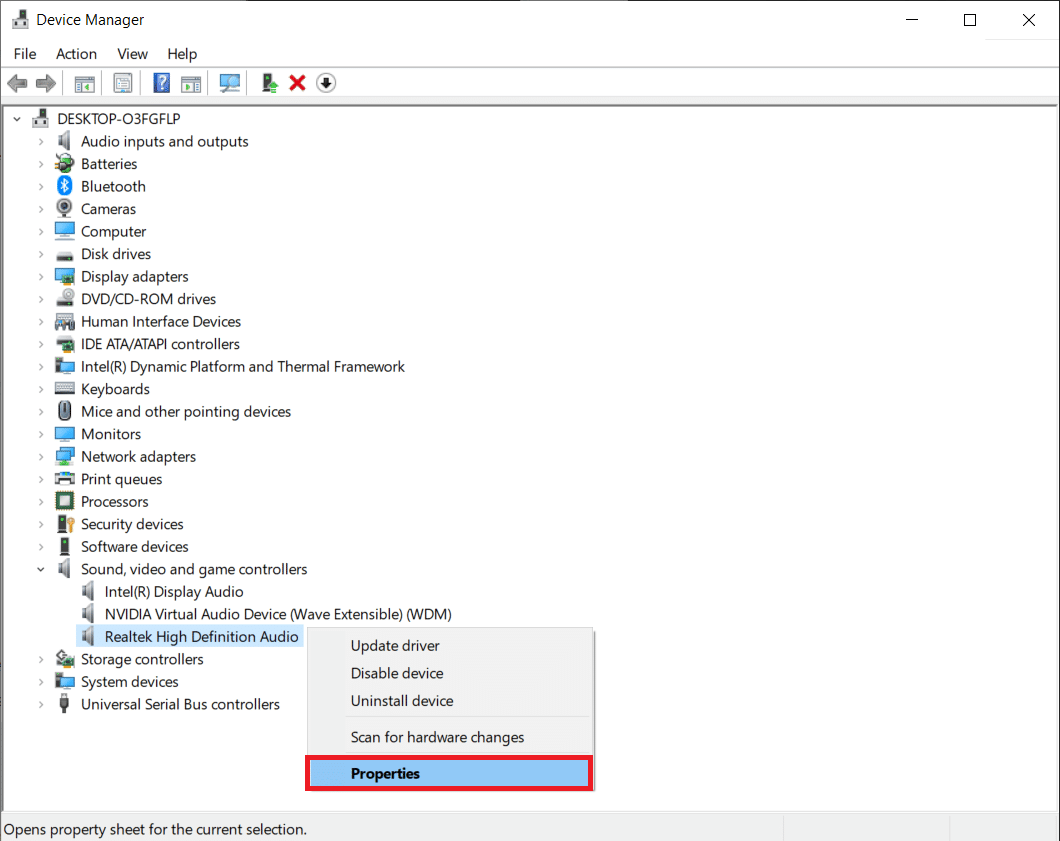1060x841 pixels.
Task: Click the "Print queues" label
Action: click(122, 479)
